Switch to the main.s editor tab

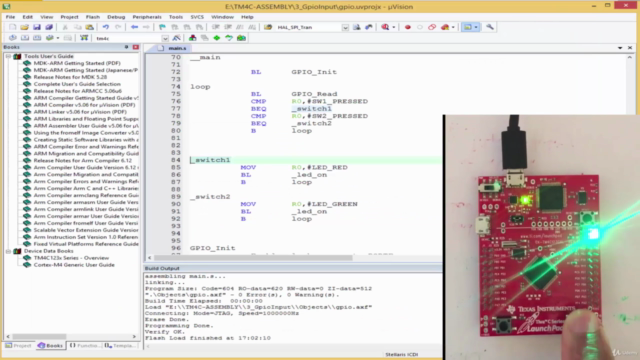tap(173, 48)
